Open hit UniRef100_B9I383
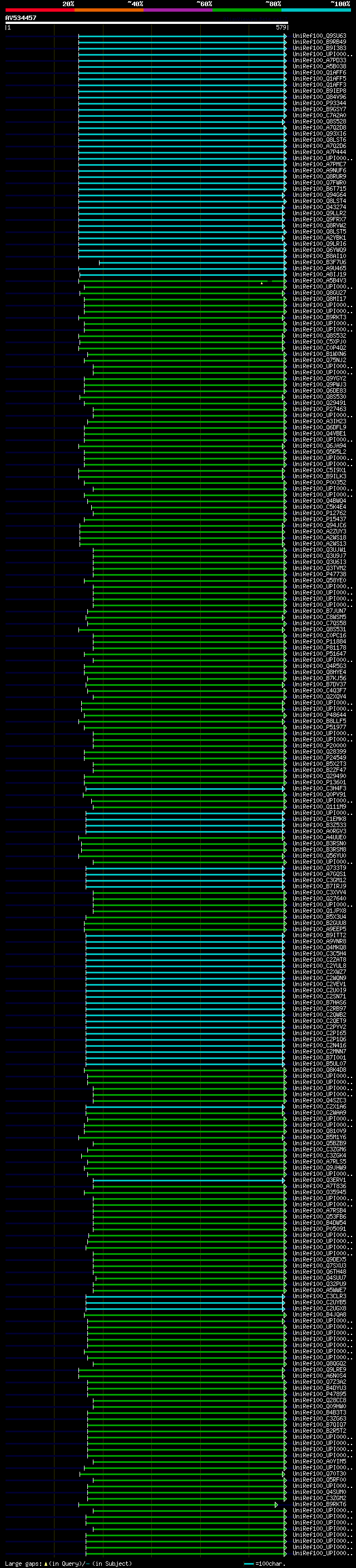 [319, 48]
